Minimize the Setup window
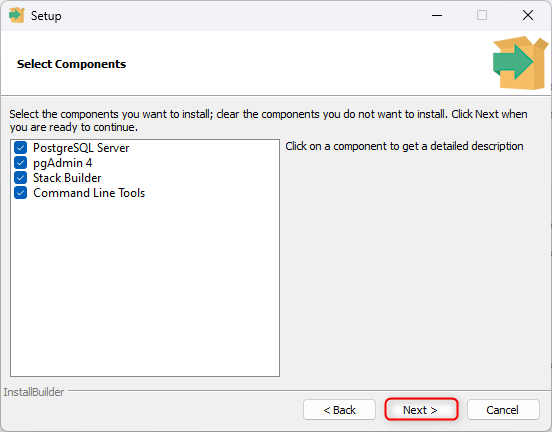This screenshot has height=432, width=552. [x=437, y=15]
